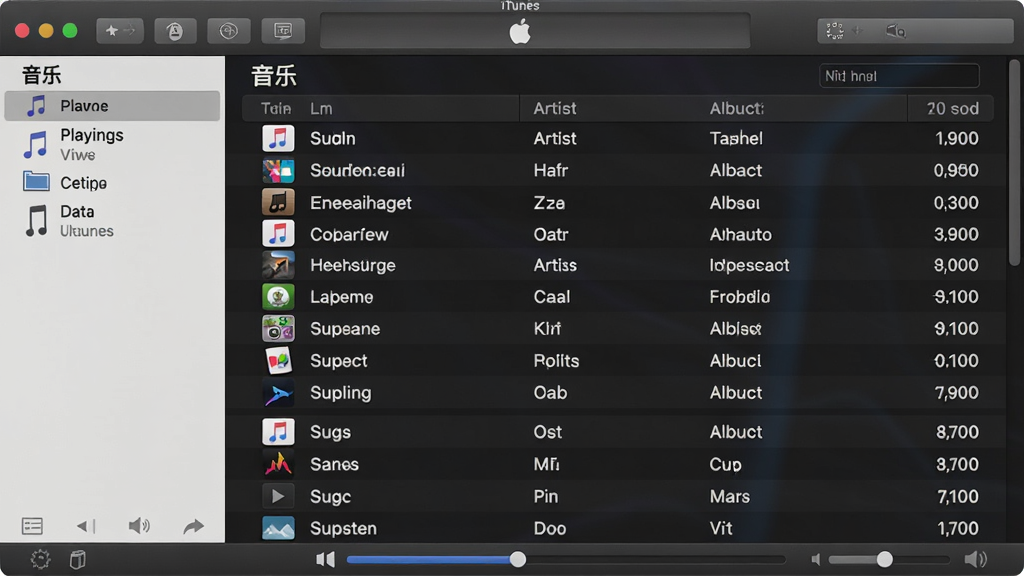Click the album Frobdlo
The image size is (1024, 576).
coord(739,296)
